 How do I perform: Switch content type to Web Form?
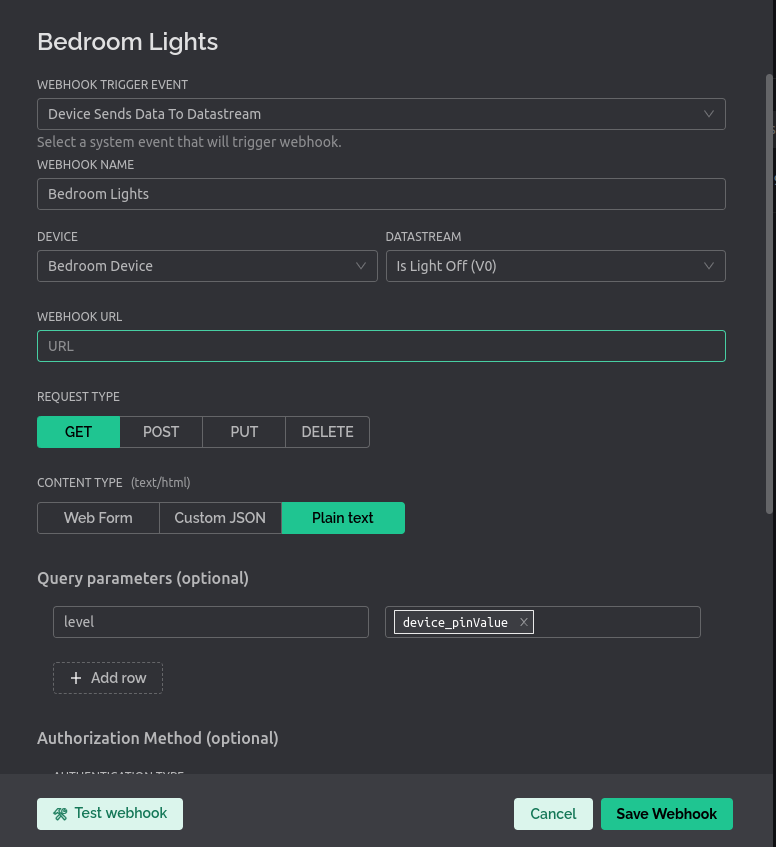pos(98,518)
